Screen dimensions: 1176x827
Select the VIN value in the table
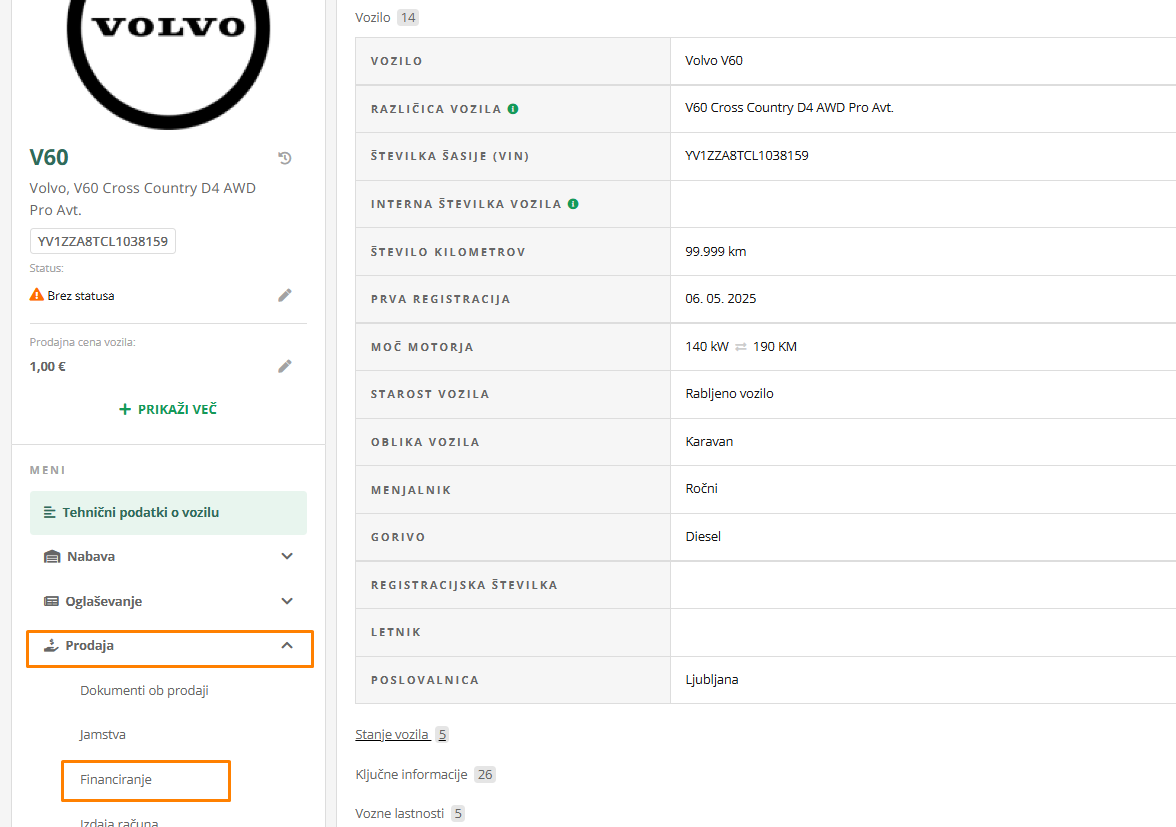[x=746, y=156]
